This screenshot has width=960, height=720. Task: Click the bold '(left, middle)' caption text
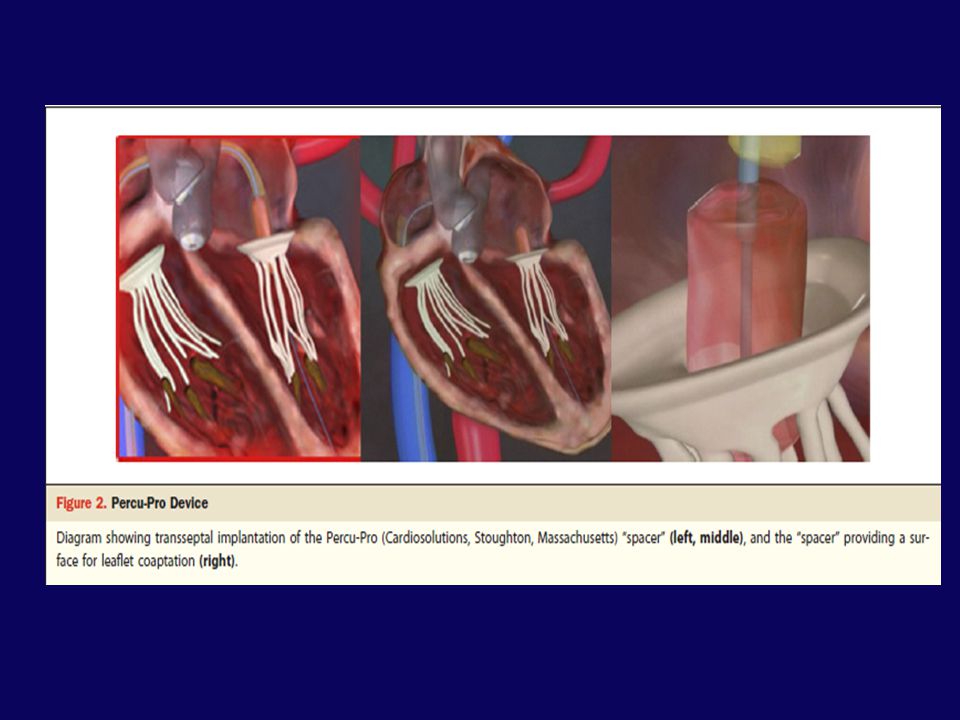707,538
